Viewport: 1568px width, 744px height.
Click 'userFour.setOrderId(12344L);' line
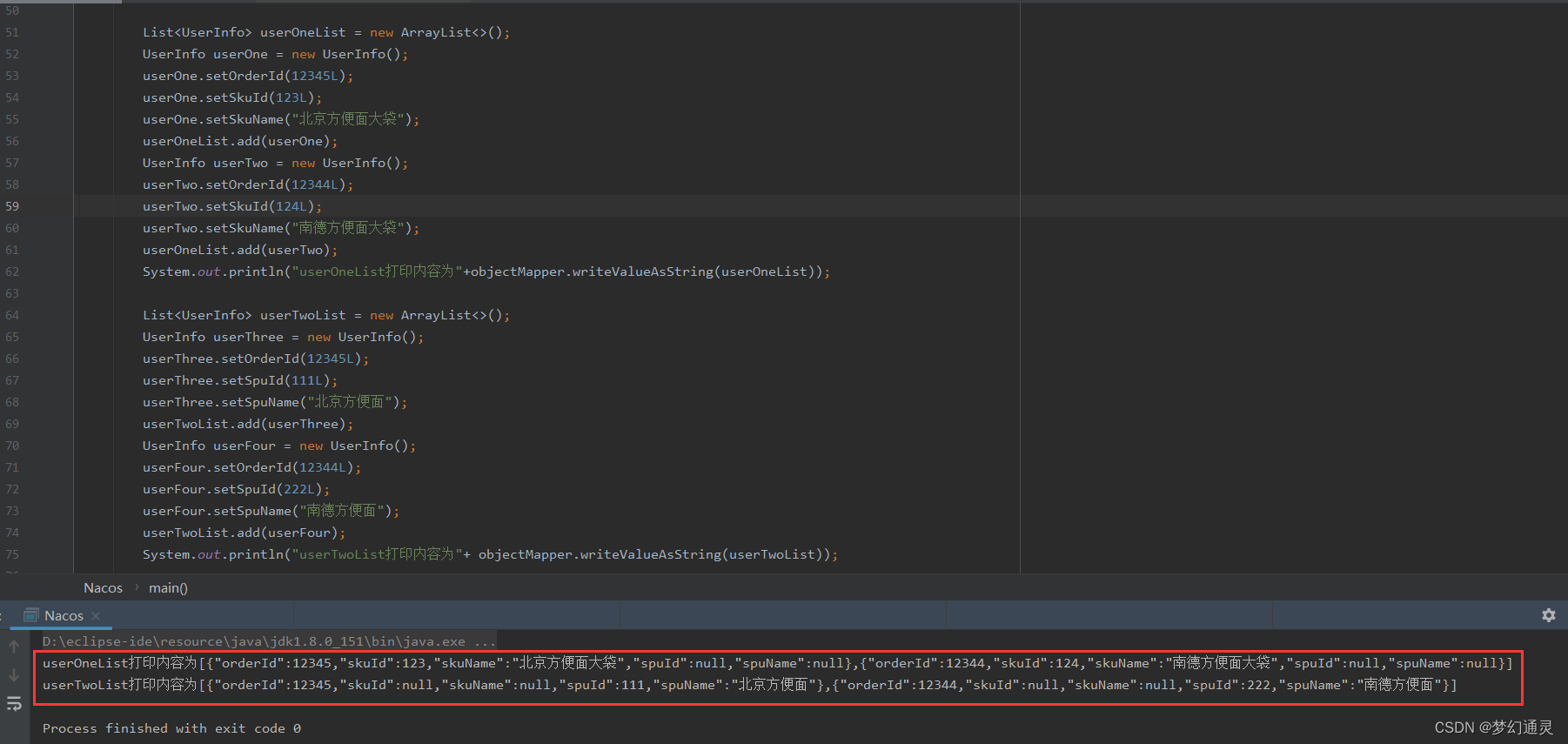click(251, 467)
